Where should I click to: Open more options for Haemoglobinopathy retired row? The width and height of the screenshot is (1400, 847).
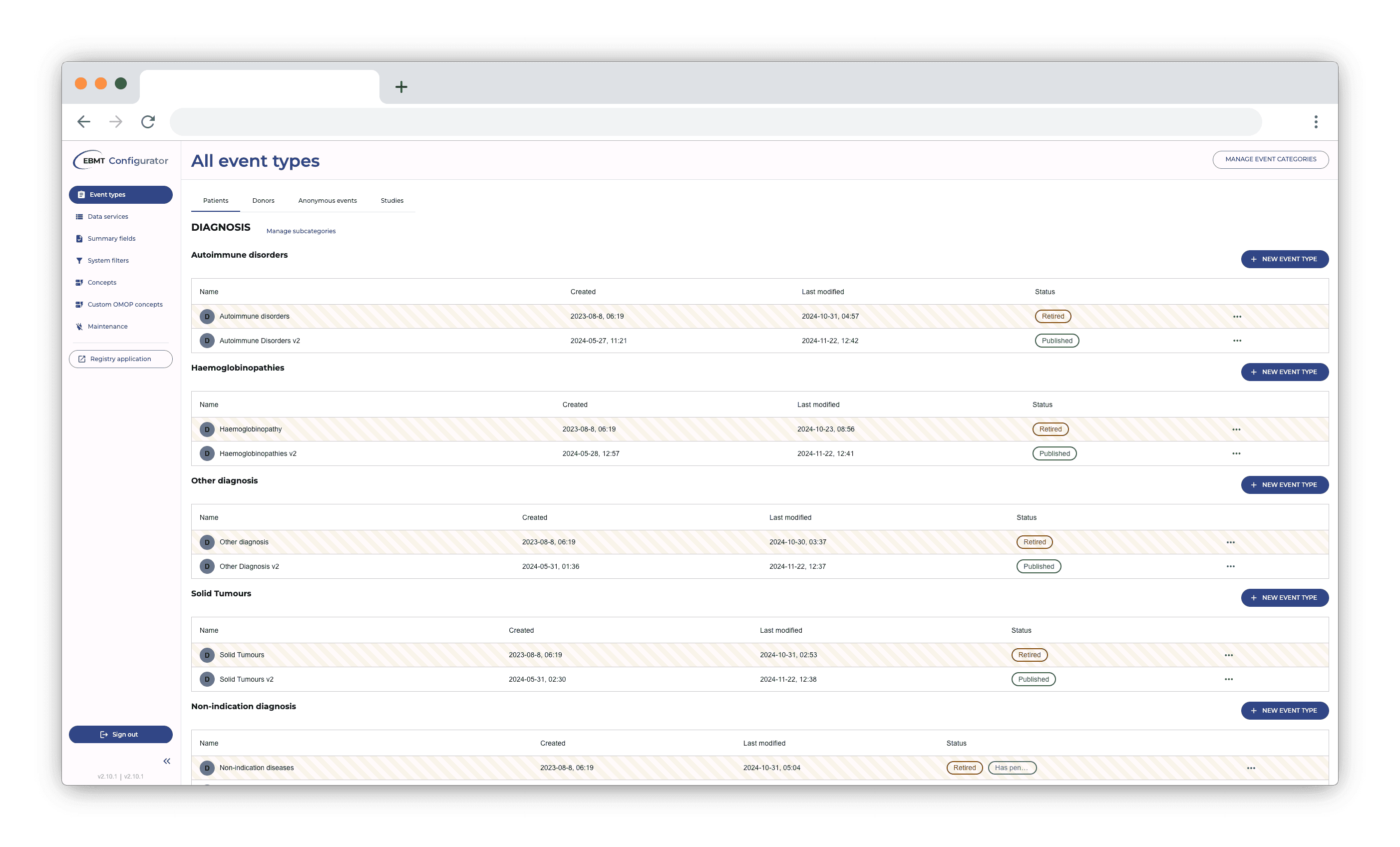(1236, 429)
